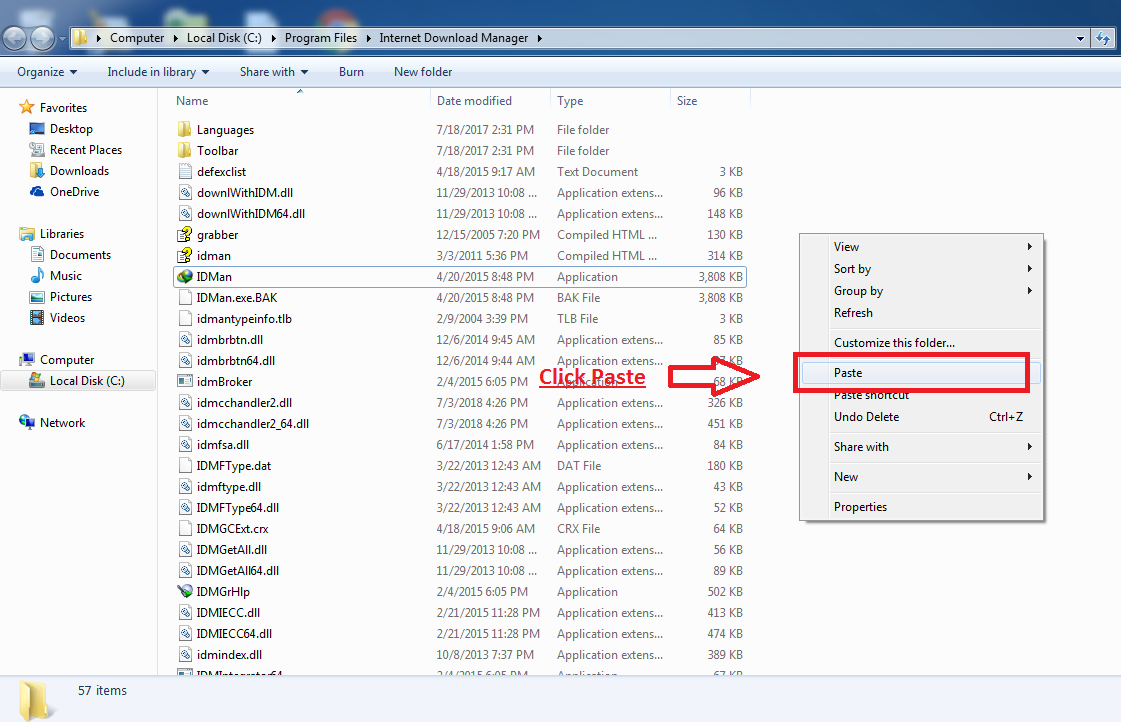
Task: Select the IDMGrHlp application icon
Action: pyautogui.click(x=184, y=591)
